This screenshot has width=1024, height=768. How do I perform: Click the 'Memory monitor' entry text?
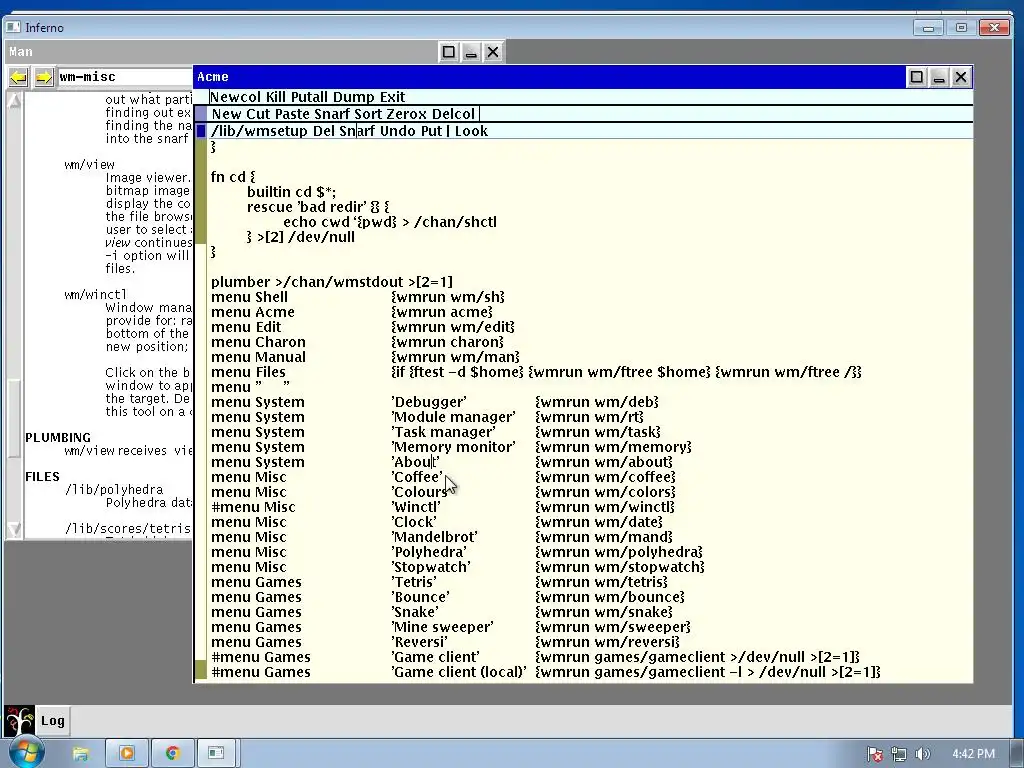[453, 447]
